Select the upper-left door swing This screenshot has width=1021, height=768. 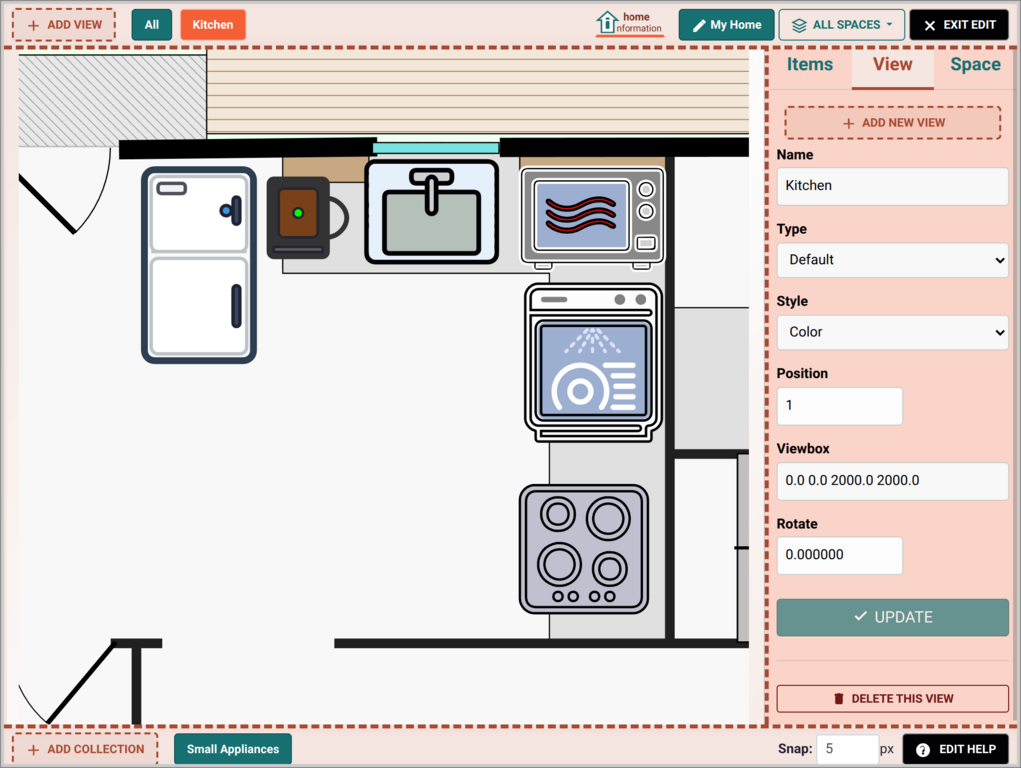64,191
